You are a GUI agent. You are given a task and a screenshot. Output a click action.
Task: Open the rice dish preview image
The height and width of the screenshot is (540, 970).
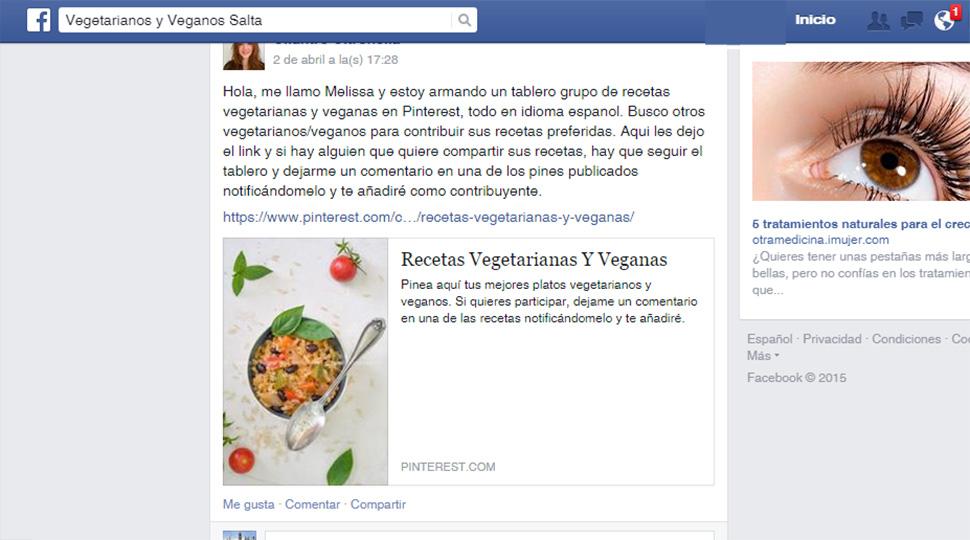(x=306, y=361)
